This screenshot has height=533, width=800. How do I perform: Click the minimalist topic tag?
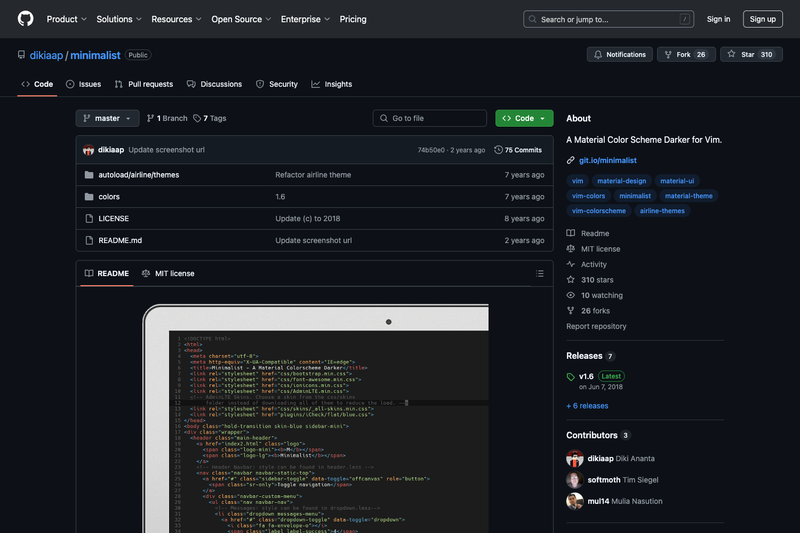pyautogui.click(x=635, y=196)
